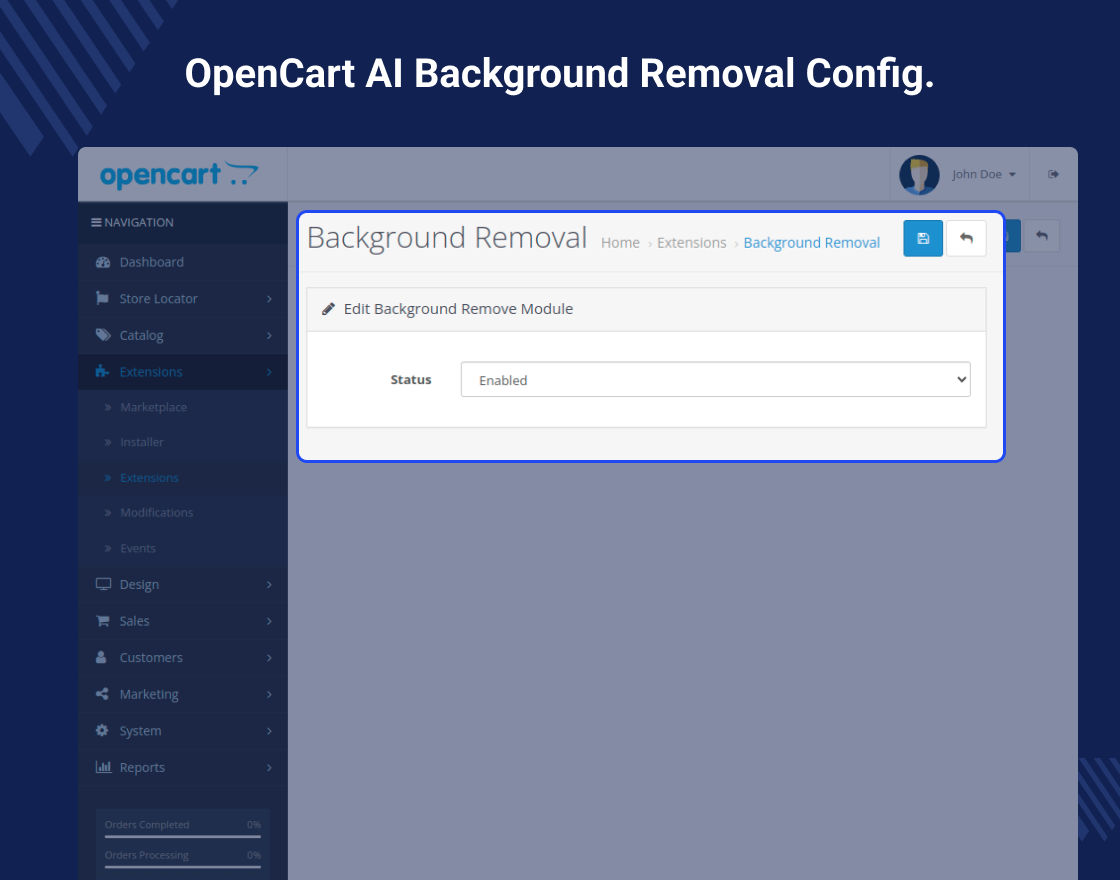
Task: Click the Customers person icon
Action: tap(101, 657)
